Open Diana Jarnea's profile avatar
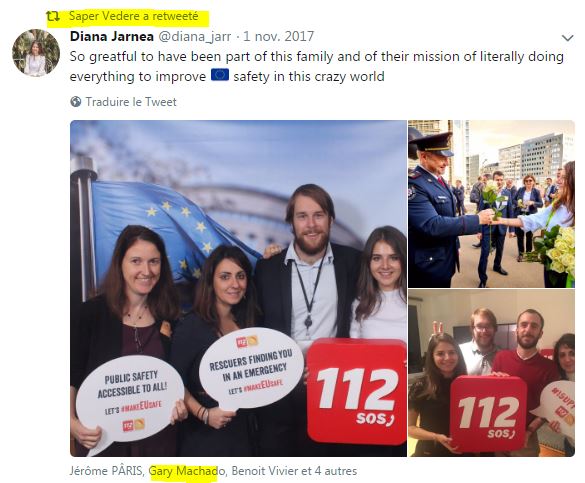Viewport: 585px width, 483px height. pos(36,53)
